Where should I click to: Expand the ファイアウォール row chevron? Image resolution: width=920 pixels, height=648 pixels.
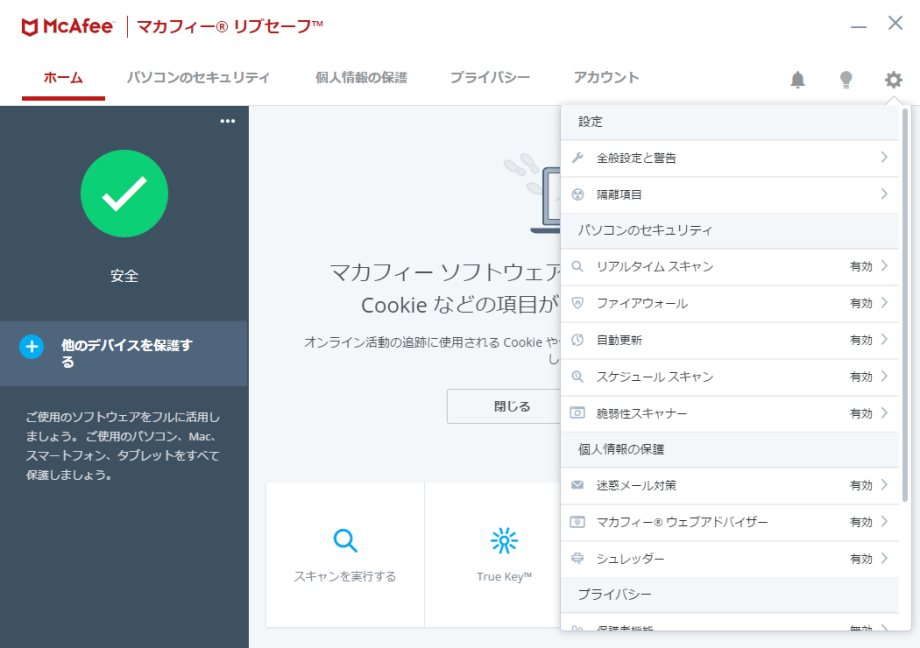pos(884,303)
